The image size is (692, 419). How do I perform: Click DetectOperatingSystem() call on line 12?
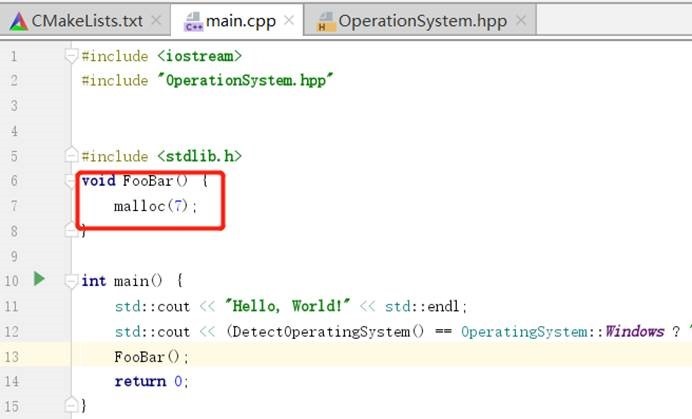click(x=328, y=332)
